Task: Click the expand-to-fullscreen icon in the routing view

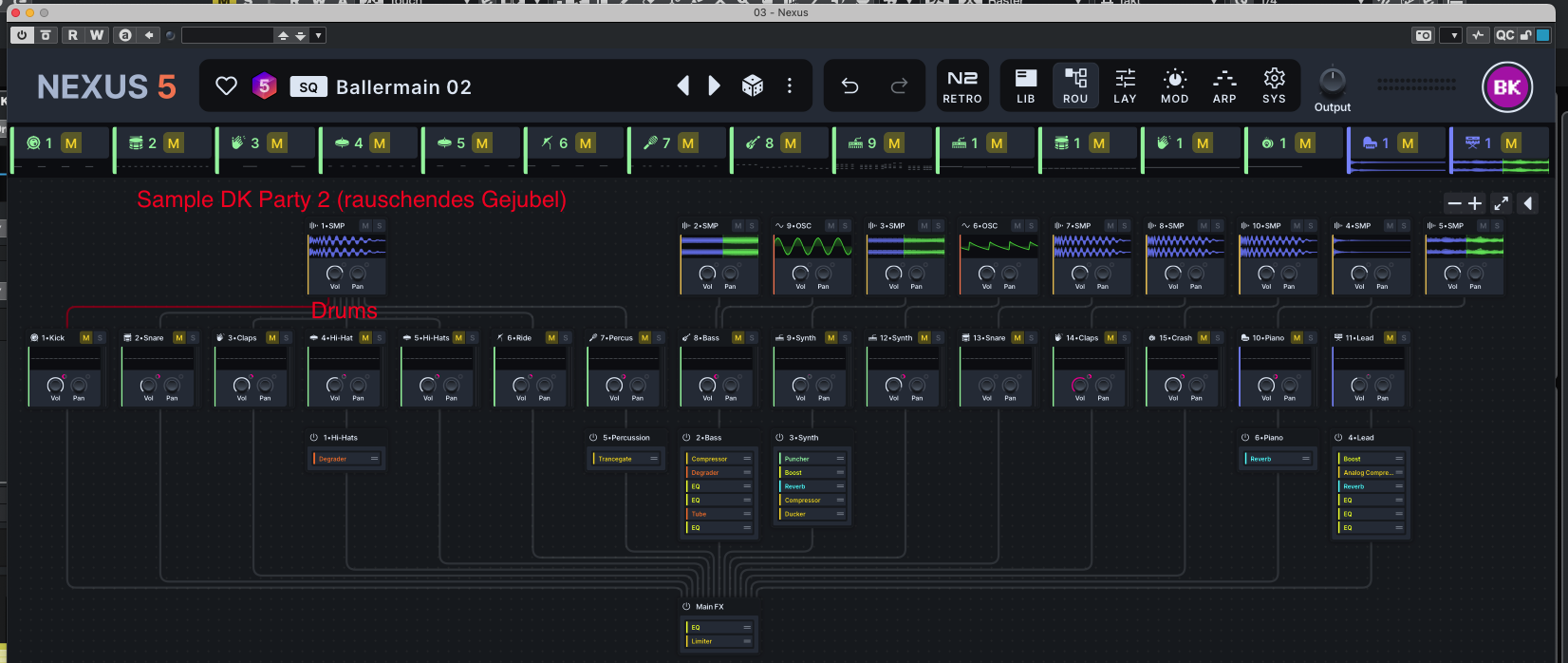Action: coord(1501,203)
